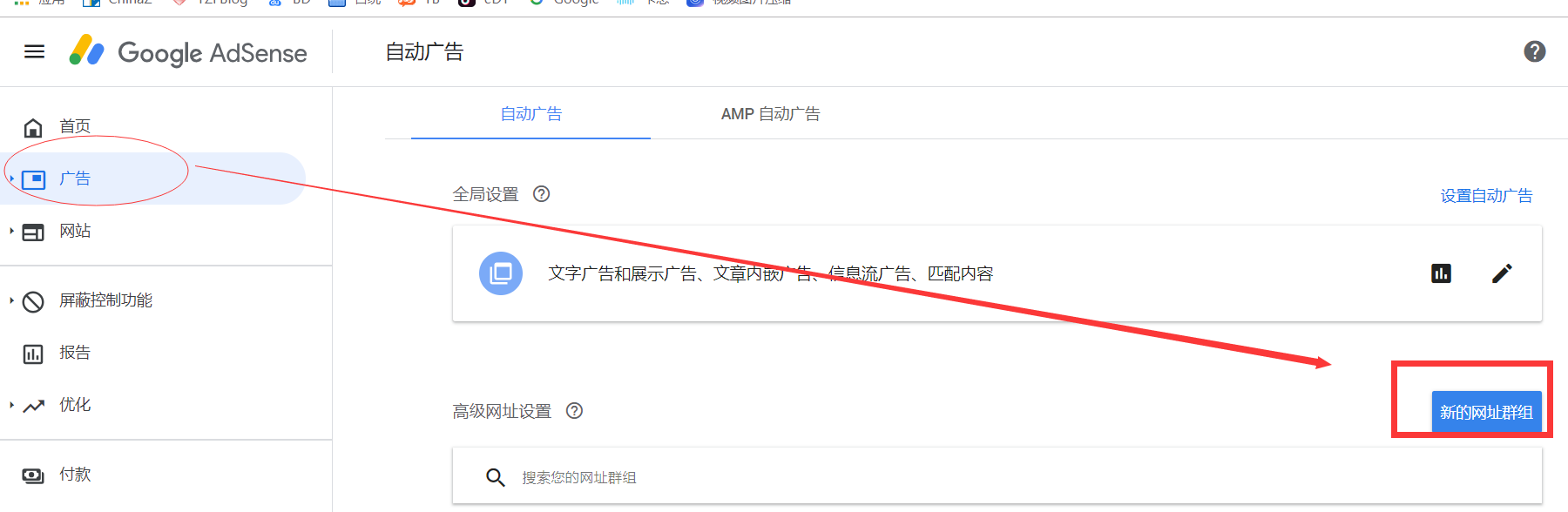Click help icon beside 高级网址设置

[x=574, y=411]
